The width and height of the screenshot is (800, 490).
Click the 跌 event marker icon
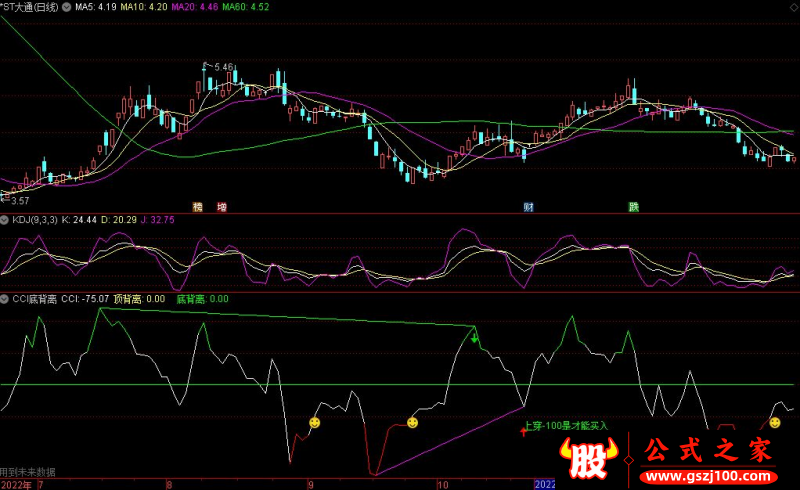tap(634, 207)
